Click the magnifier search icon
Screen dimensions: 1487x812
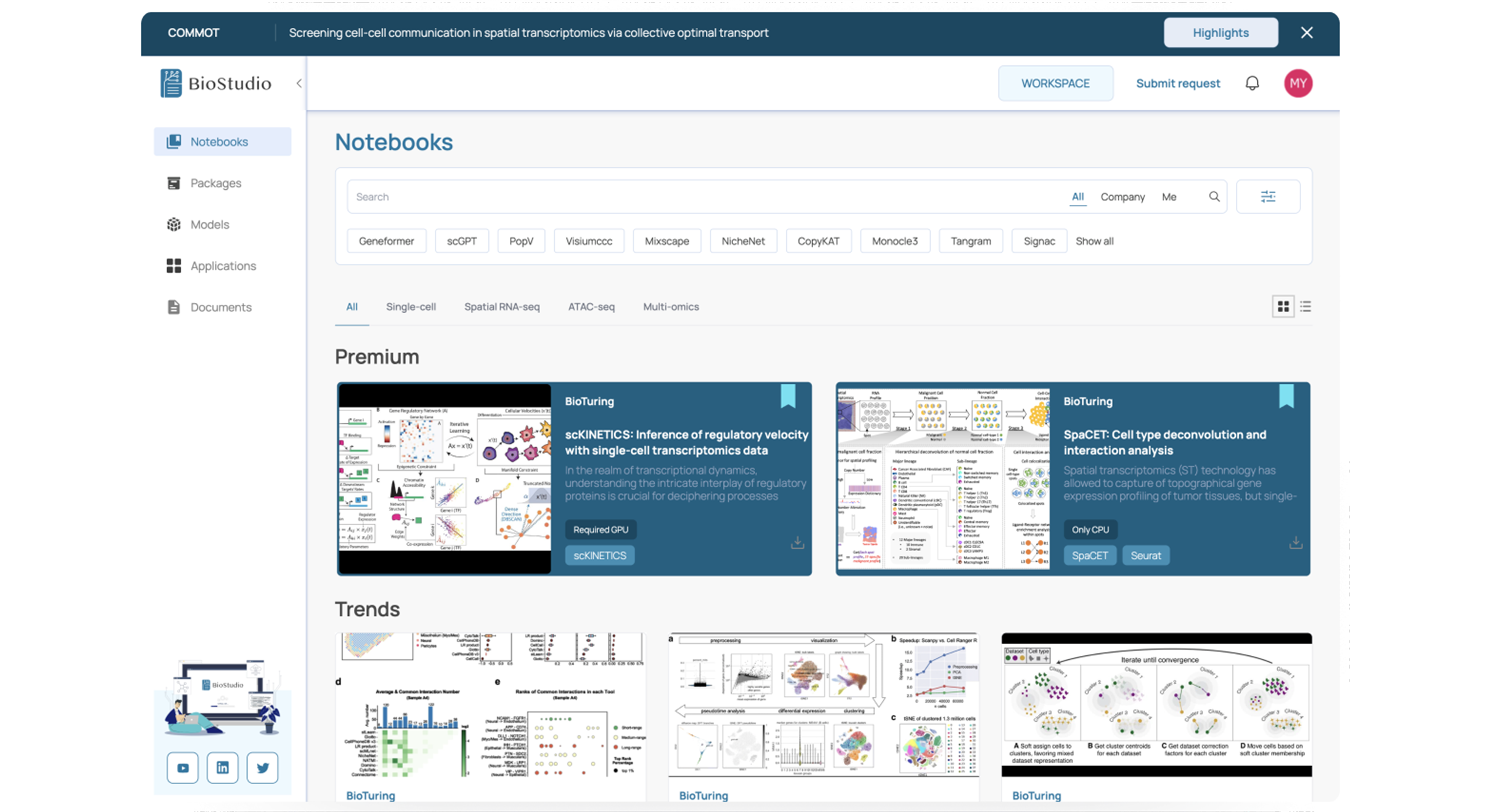click(1214, 197)
